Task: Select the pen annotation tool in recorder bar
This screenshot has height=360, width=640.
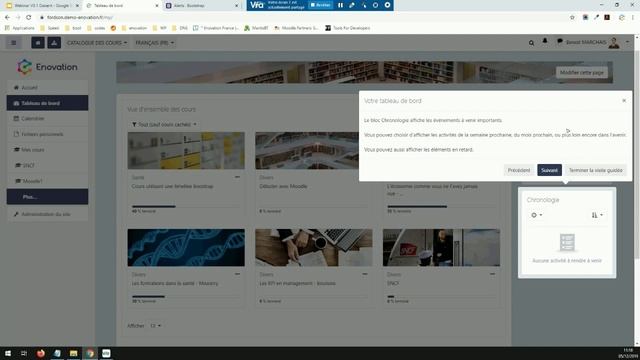Action: click(x=352, y=5)
